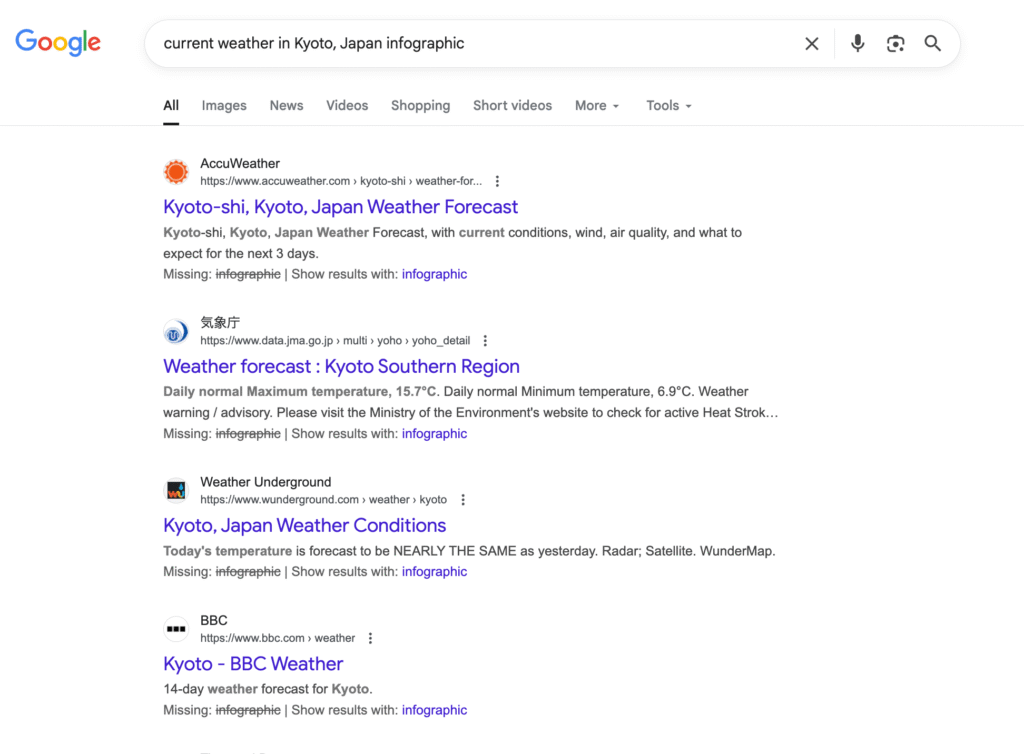Open the Kyoto - BBC Weather result
Viewport: 1024px width, 754px height.
(253, 664)
